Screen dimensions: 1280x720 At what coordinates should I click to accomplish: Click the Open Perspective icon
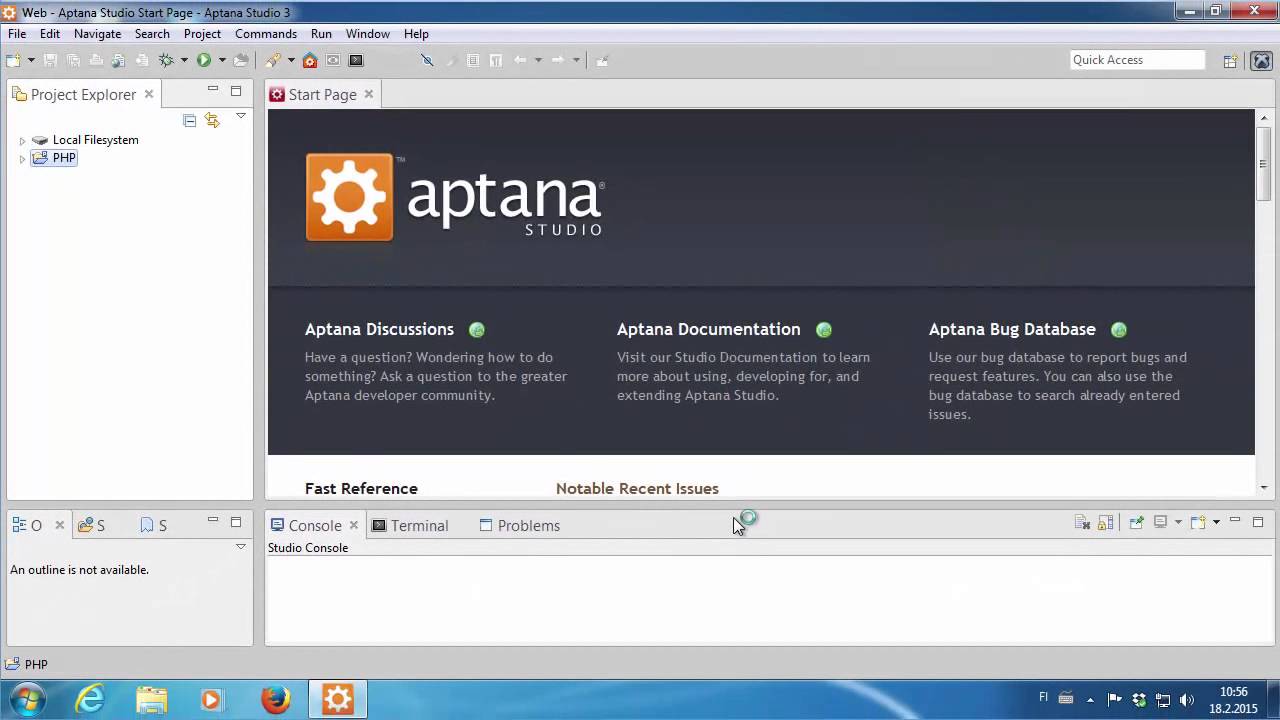[x=1231, y=60]
